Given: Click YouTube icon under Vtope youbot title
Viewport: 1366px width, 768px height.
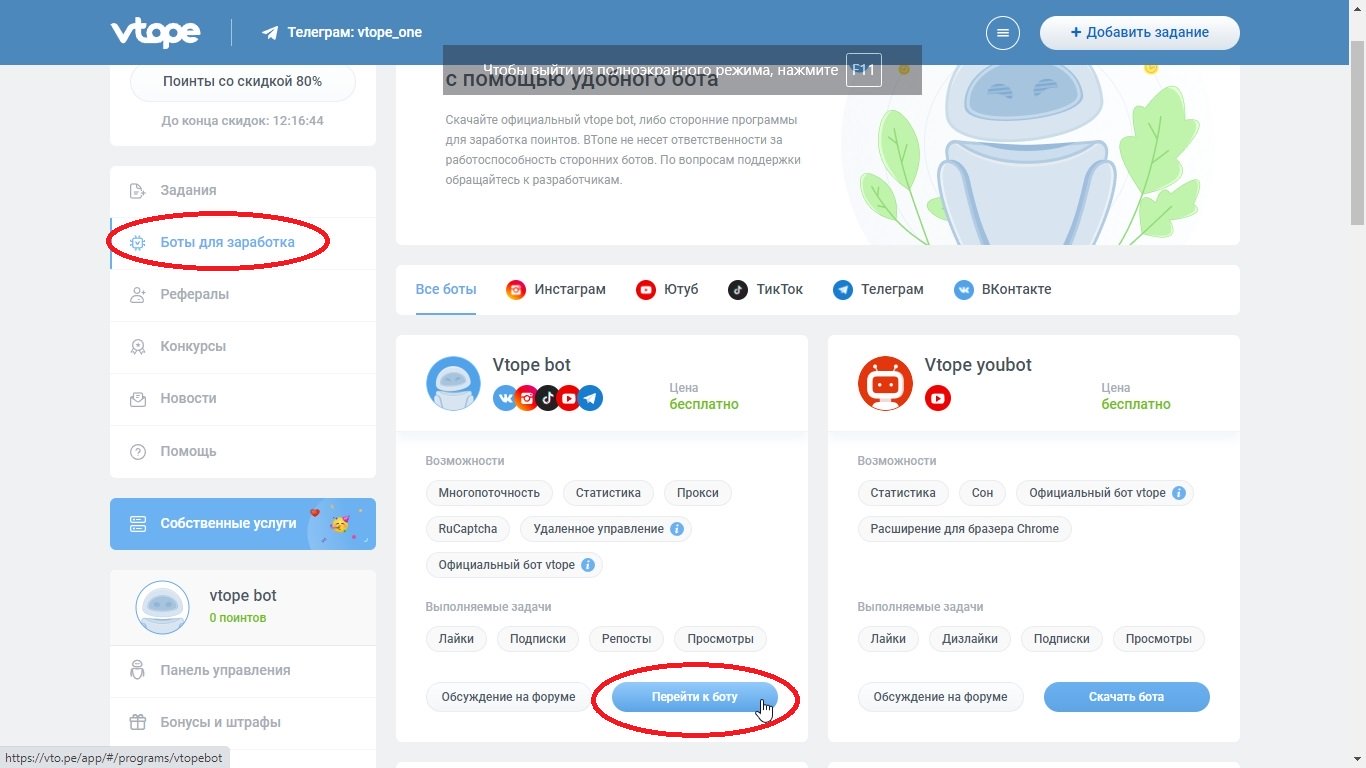Looking at the screenshot, I should coord(938,398).
